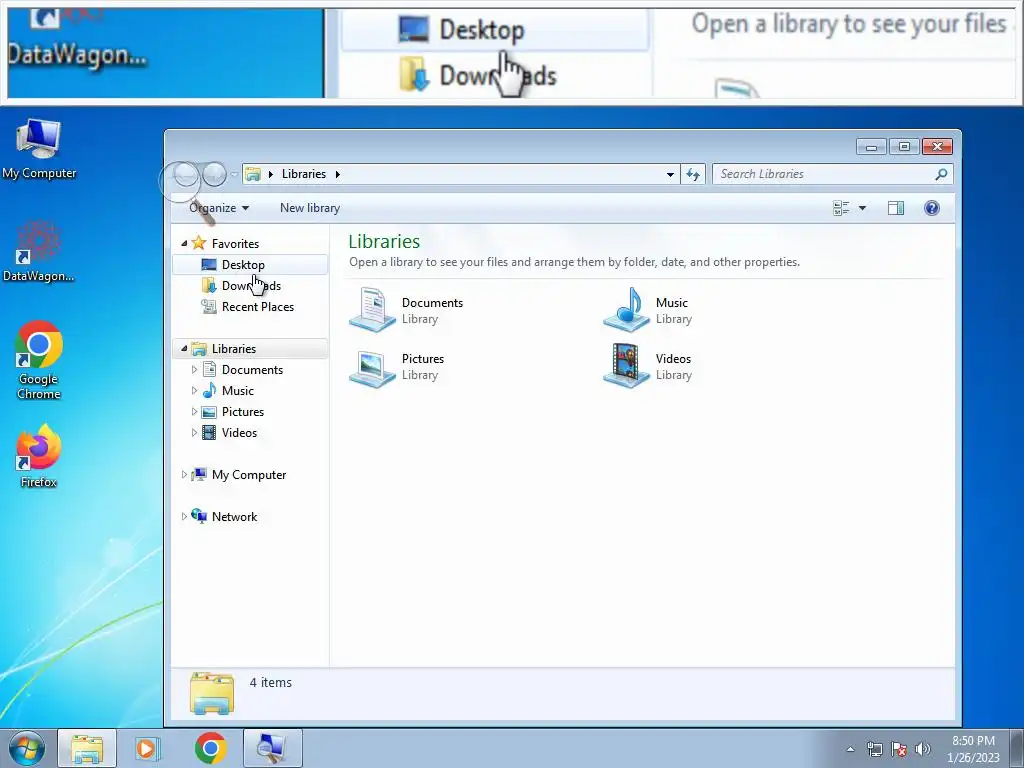The height and width of the screenshot is (768, 1024).
Task: Select Recent Places under Favorites
Action: (250, 307)
